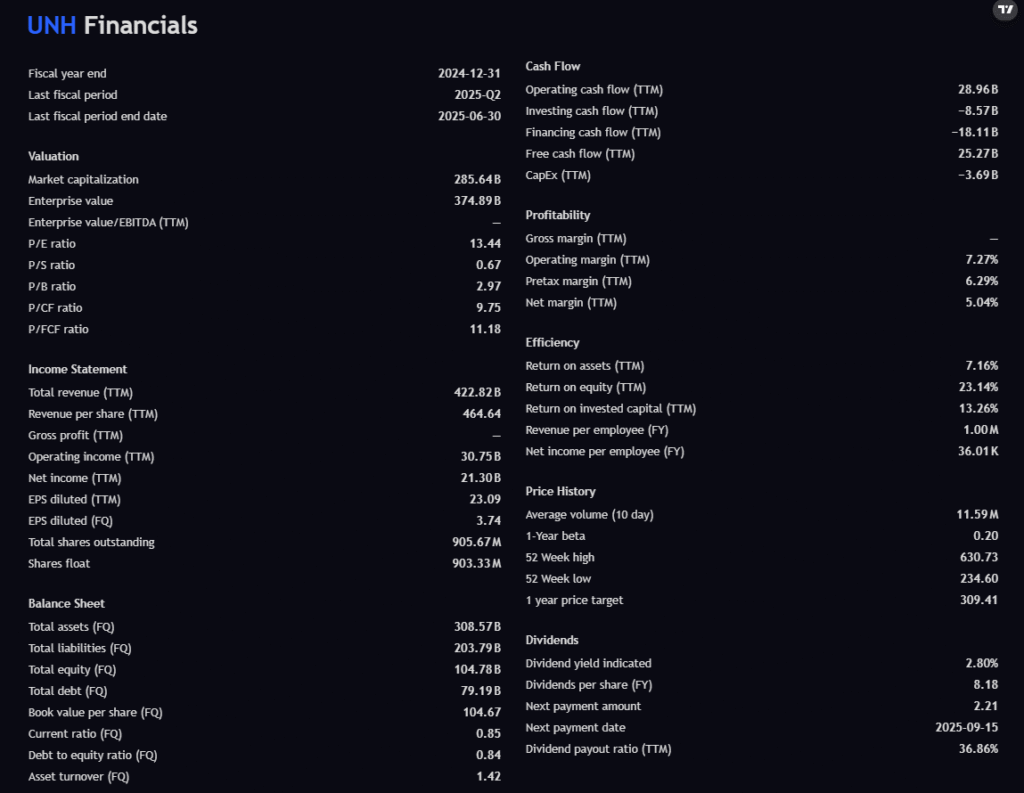
Task: Click the Market capitalization value 285.64B
Action: click(x=477, y=180)
